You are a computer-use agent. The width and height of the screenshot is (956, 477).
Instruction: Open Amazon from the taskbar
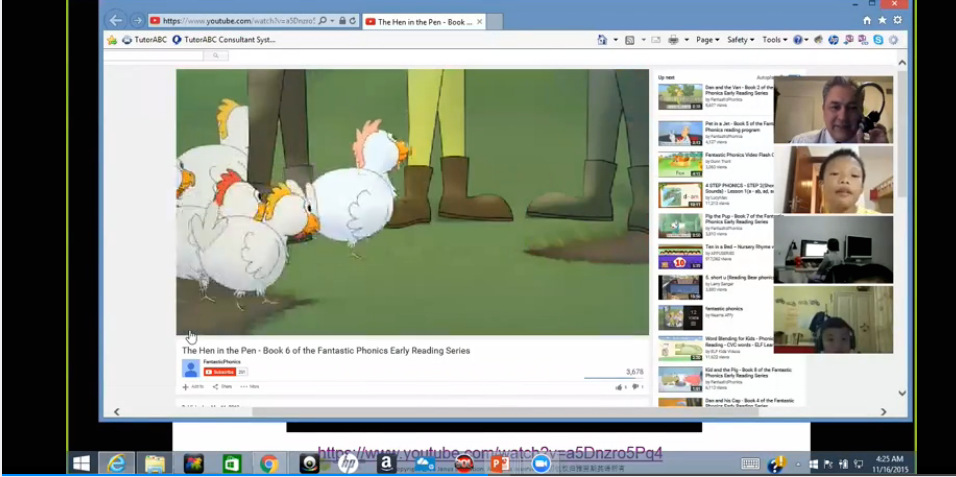click(386, 464)
